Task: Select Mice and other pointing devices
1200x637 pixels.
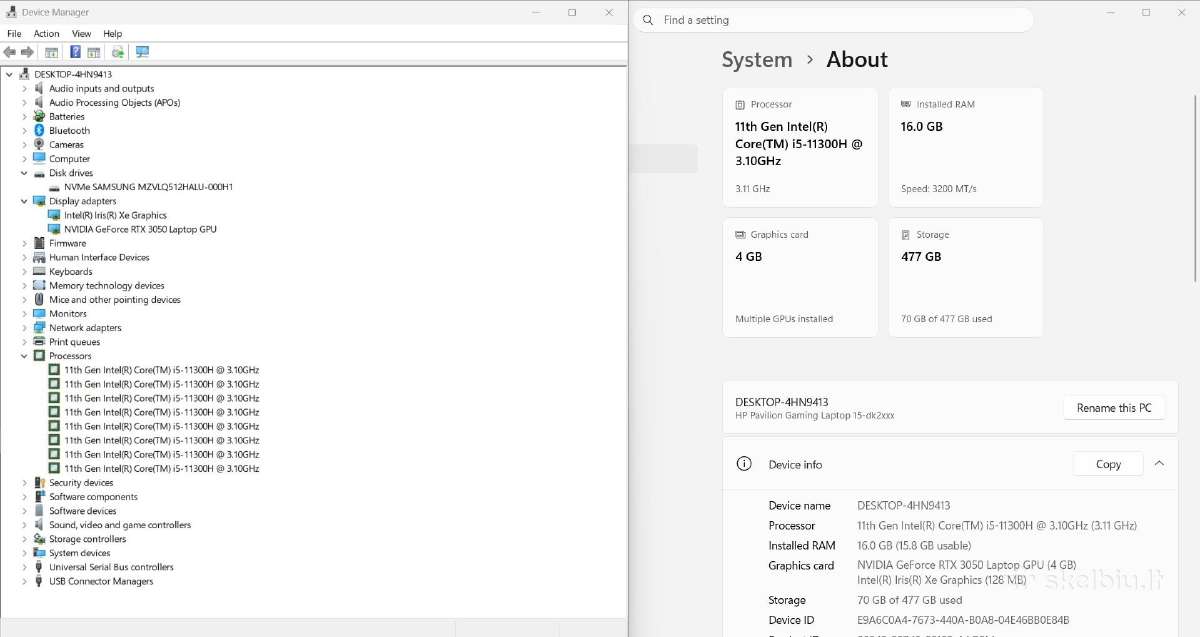Action: coord(115,300)
